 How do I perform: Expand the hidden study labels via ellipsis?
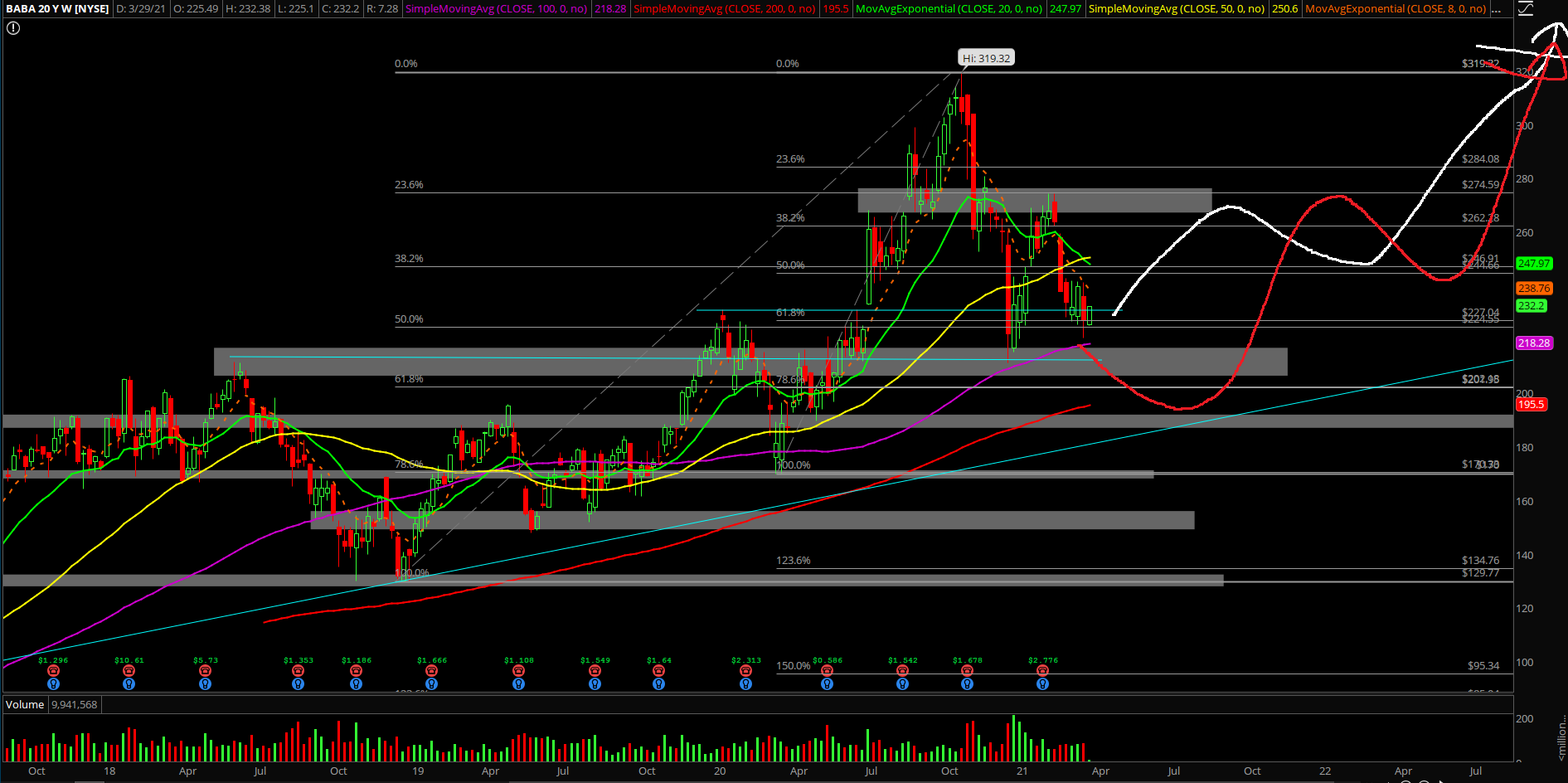tap(1496, 9)
